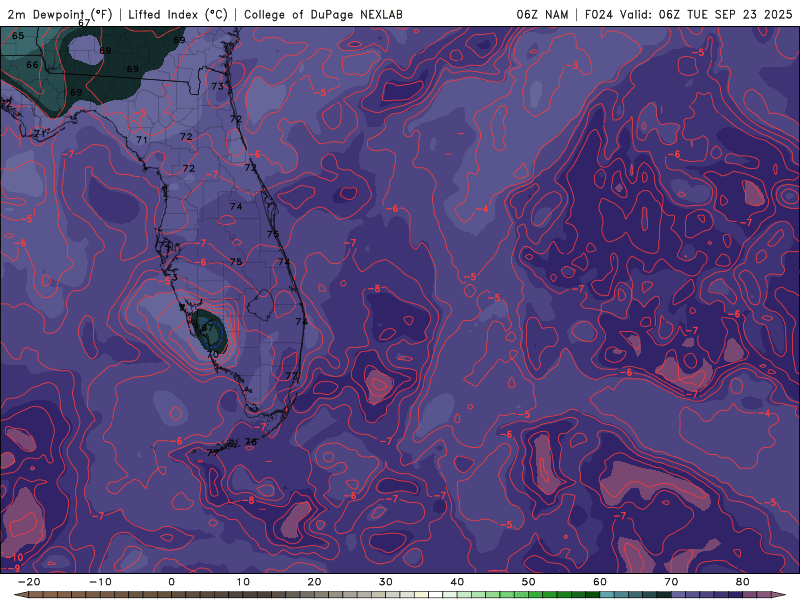Click the -20 label on the color scale

(29, 581)
